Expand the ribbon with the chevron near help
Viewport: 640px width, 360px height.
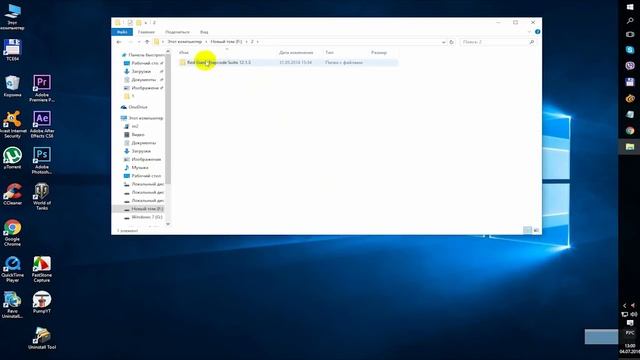click(529, 32)
